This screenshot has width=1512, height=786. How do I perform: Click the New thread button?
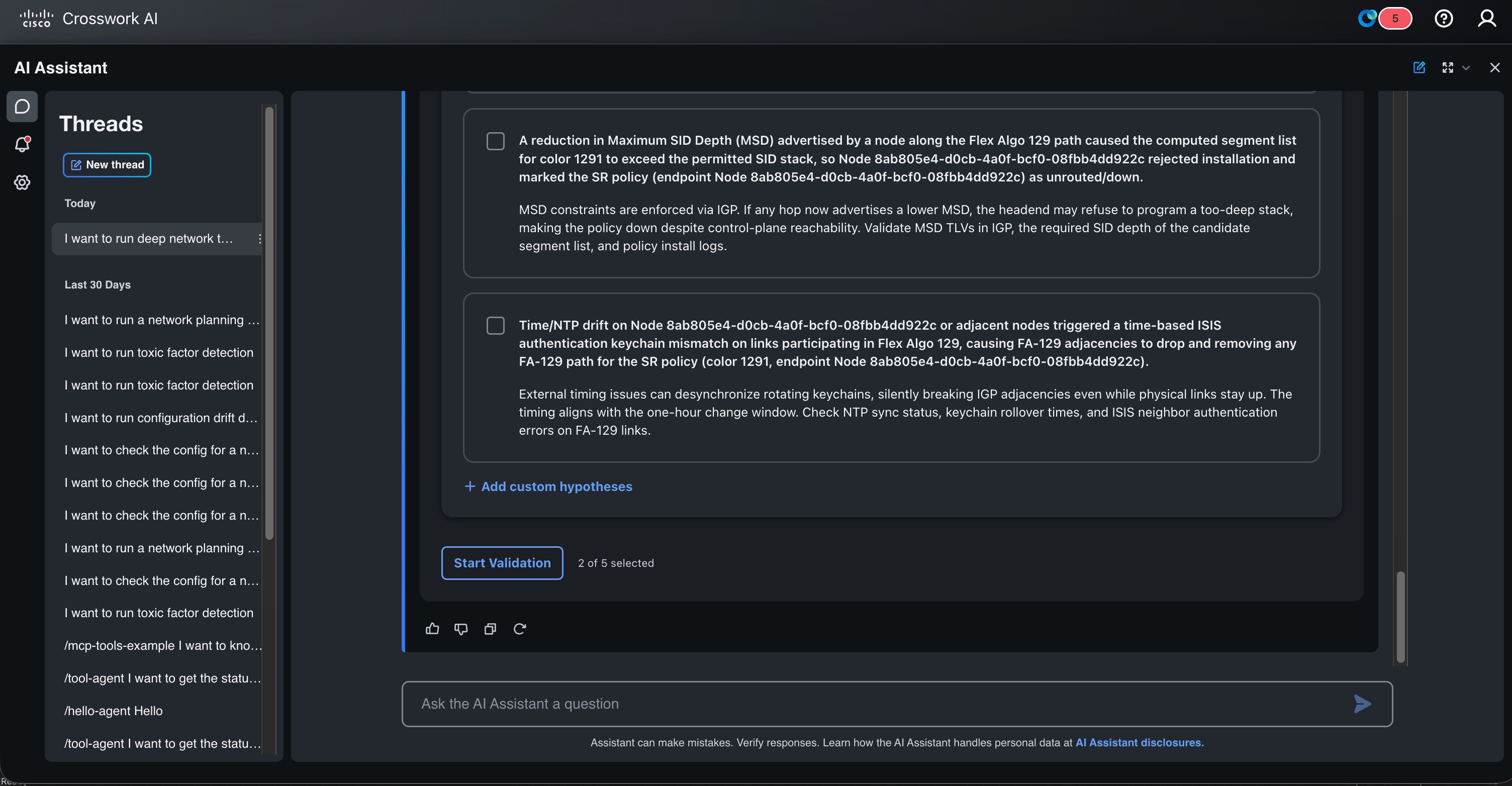tap(107, 165)
